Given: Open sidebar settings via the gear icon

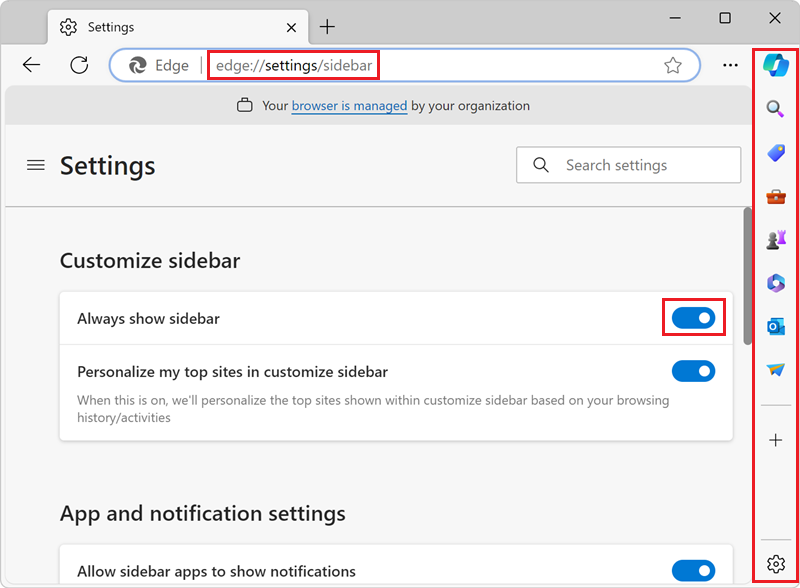Looking at the screenshot, I should [x=775, y=565].
